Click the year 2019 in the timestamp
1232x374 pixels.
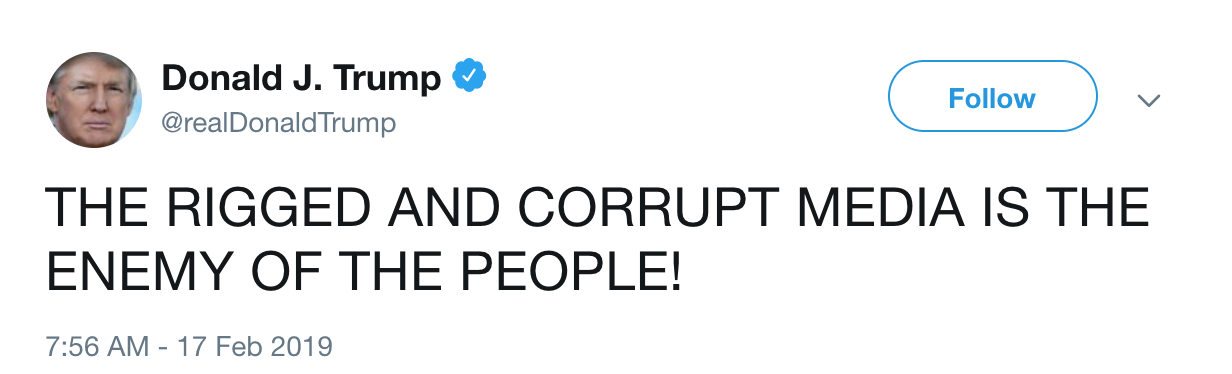click(301, 348)
